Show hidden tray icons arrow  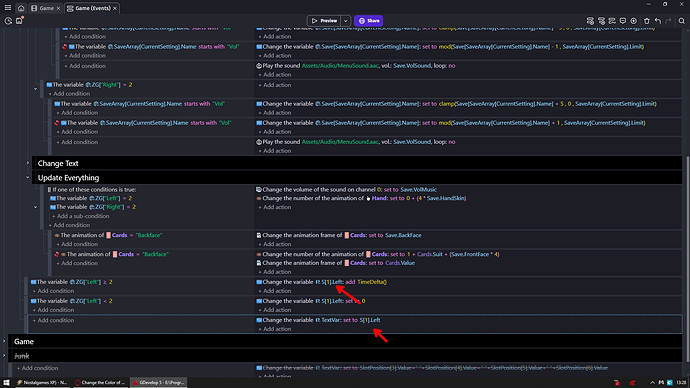coord(652,383)
